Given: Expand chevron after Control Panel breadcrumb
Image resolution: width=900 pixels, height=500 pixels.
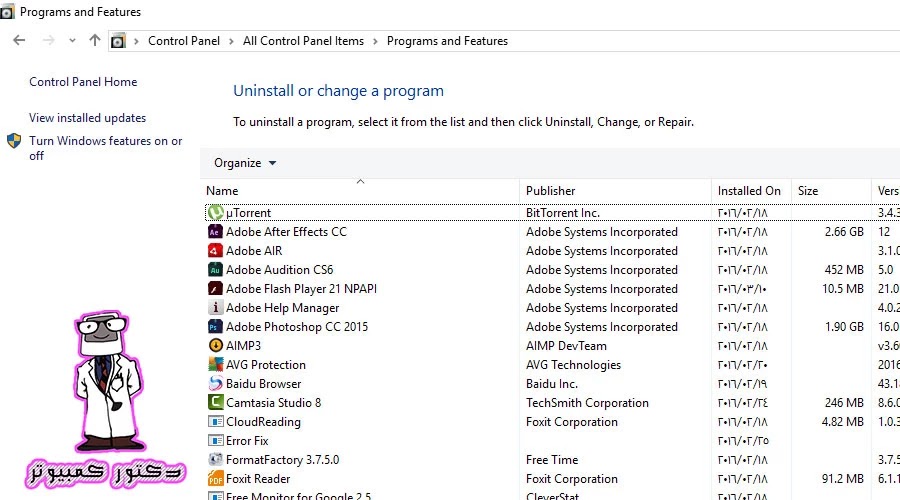Looking at the screenshot, I should [x=231, y=41].
